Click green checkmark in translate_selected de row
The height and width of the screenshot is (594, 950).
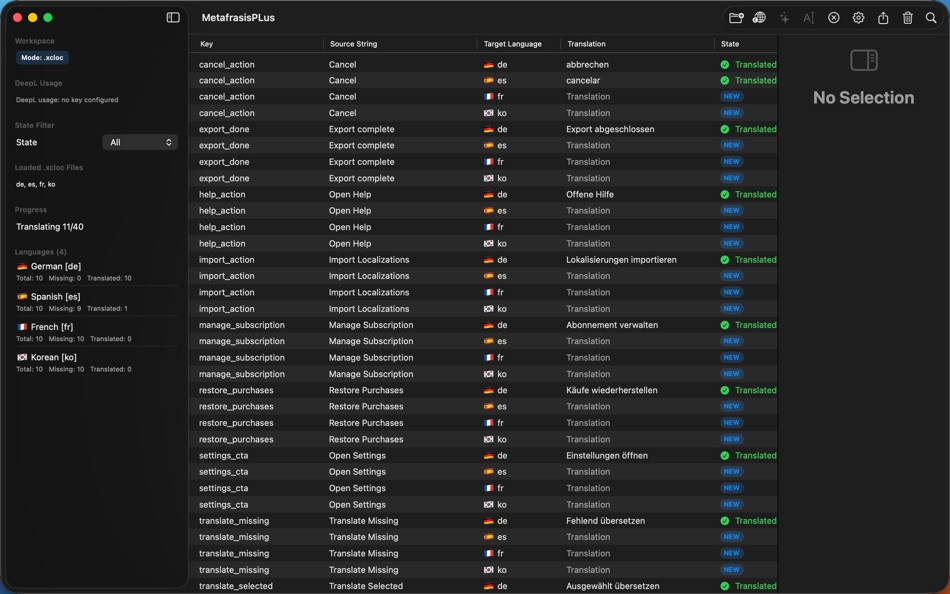pyautogui.click(x=725, y=586)
